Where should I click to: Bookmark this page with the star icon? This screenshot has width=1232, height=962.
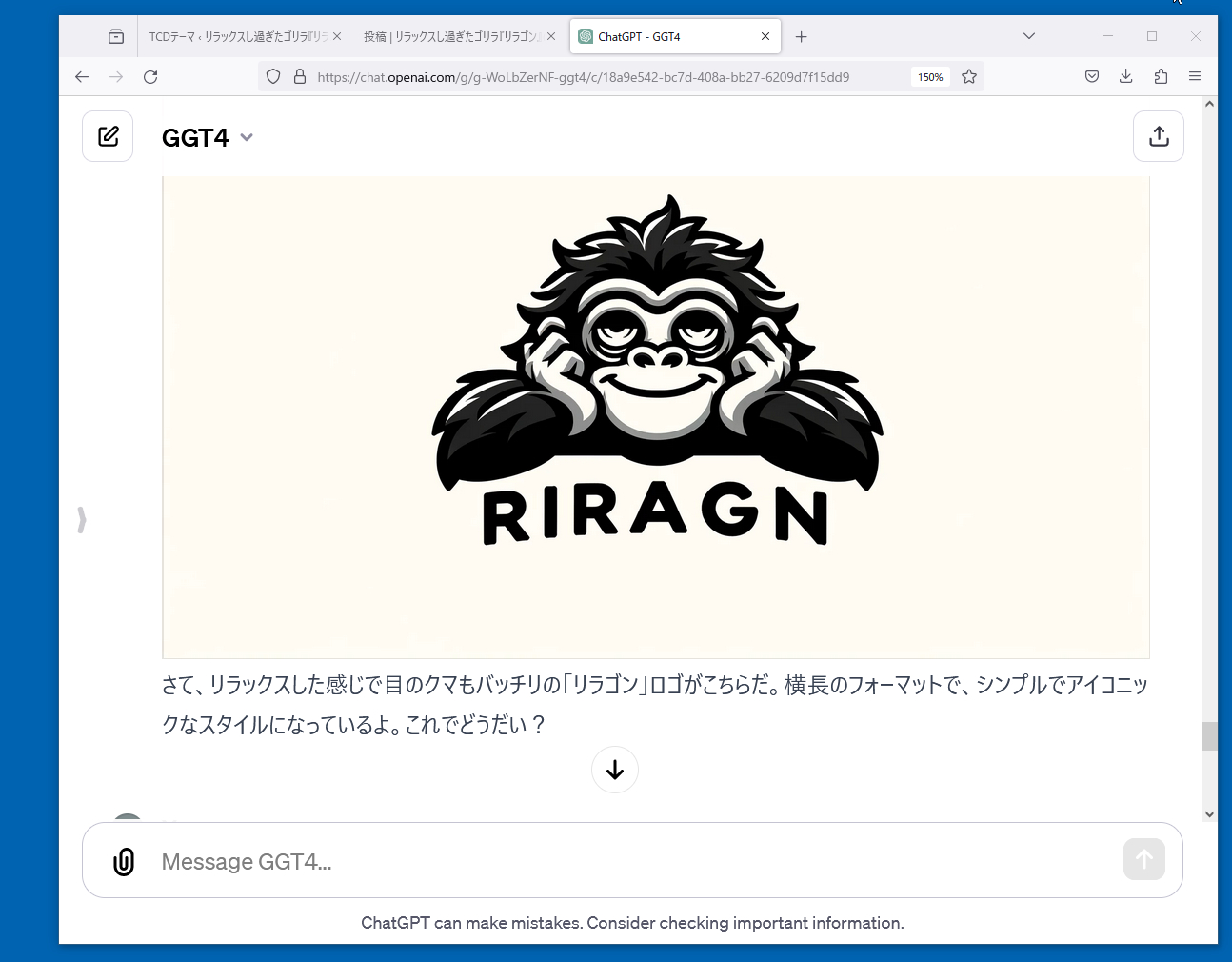969,77
